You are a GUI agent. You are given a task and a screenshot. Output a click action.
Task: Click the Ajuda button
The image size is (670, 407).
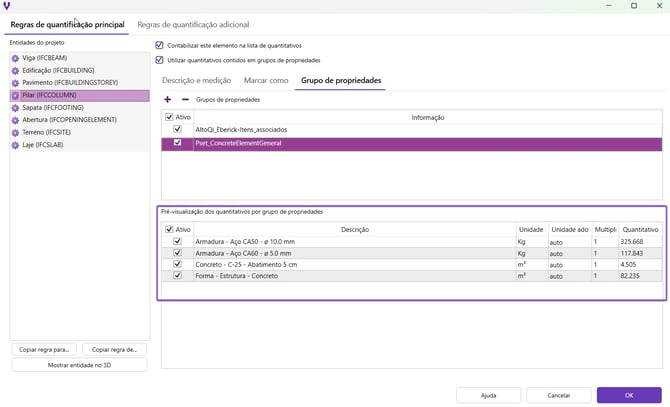tap(488, 395)
